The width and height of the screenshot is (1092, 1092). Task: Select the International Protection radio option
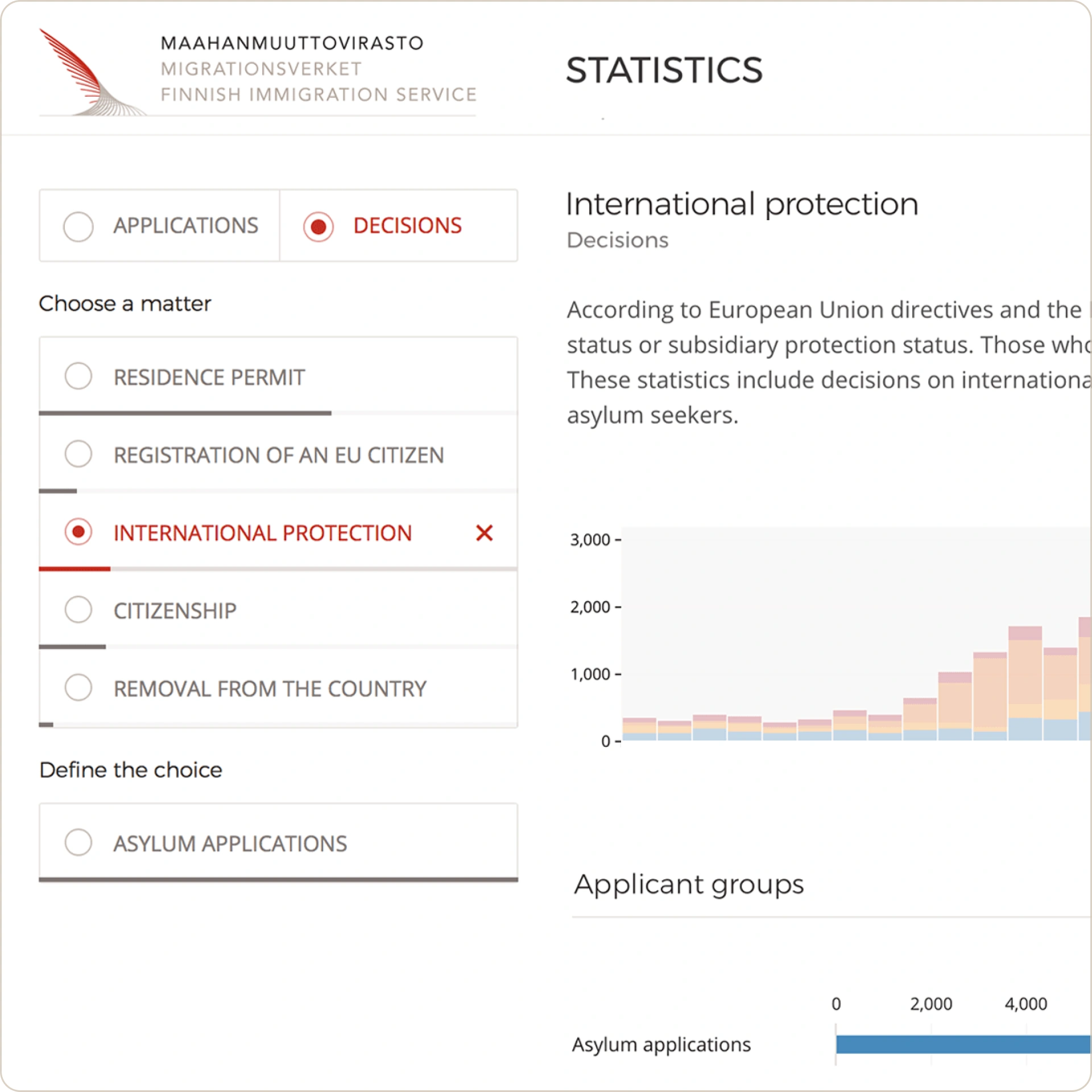(78, 532)
